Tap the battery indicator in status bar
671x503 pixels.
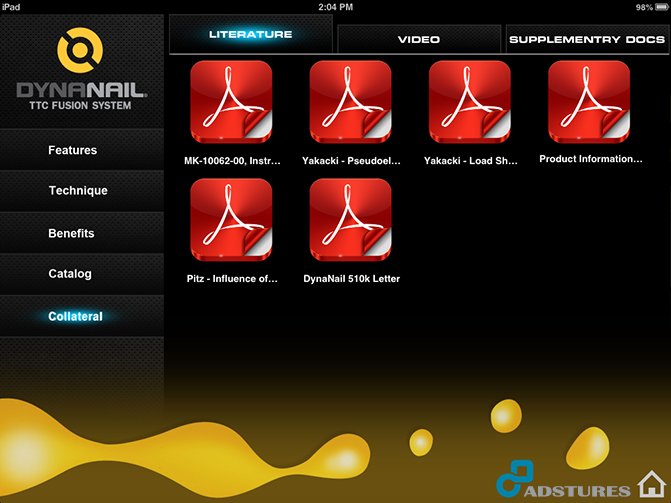tap(662, 7)
